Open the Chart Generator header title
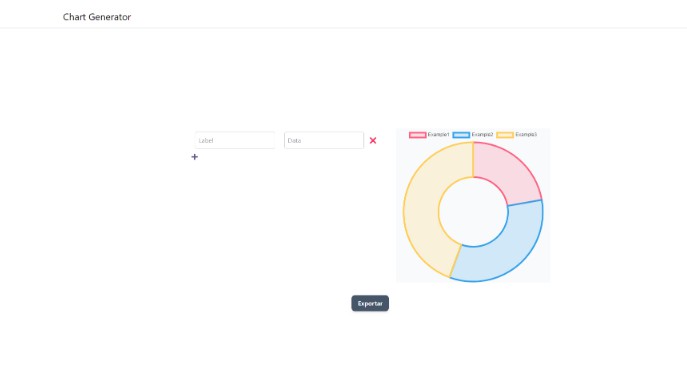 [97, 17]
